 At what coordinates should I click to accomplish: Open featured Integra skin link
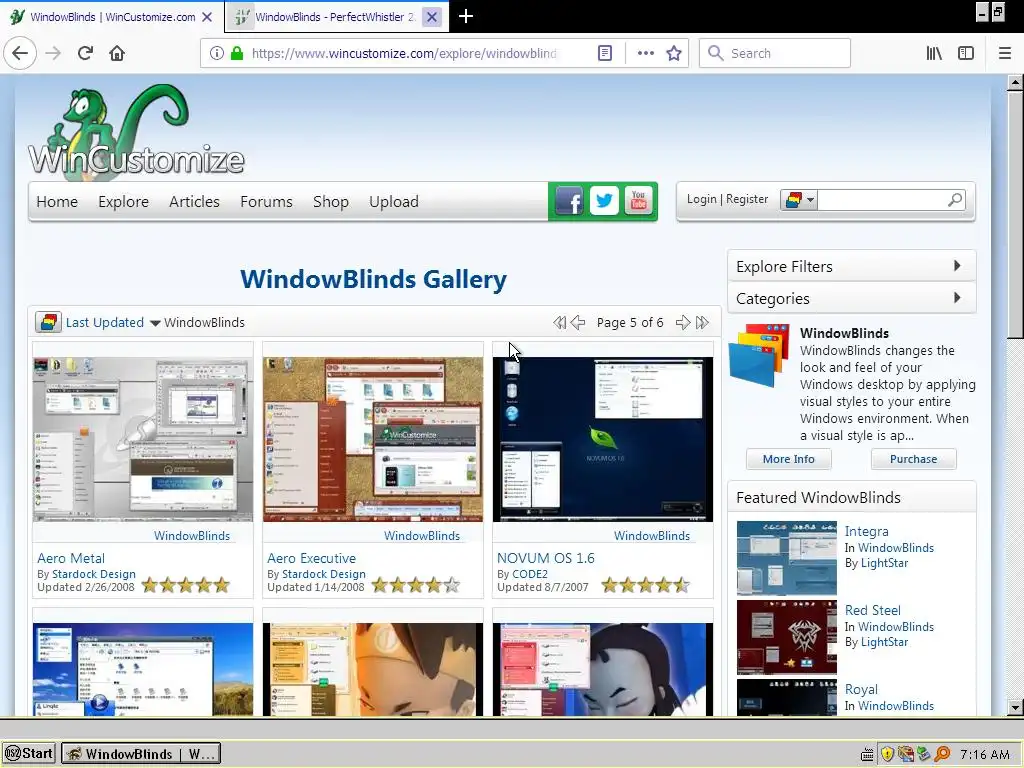pos(866,532)
